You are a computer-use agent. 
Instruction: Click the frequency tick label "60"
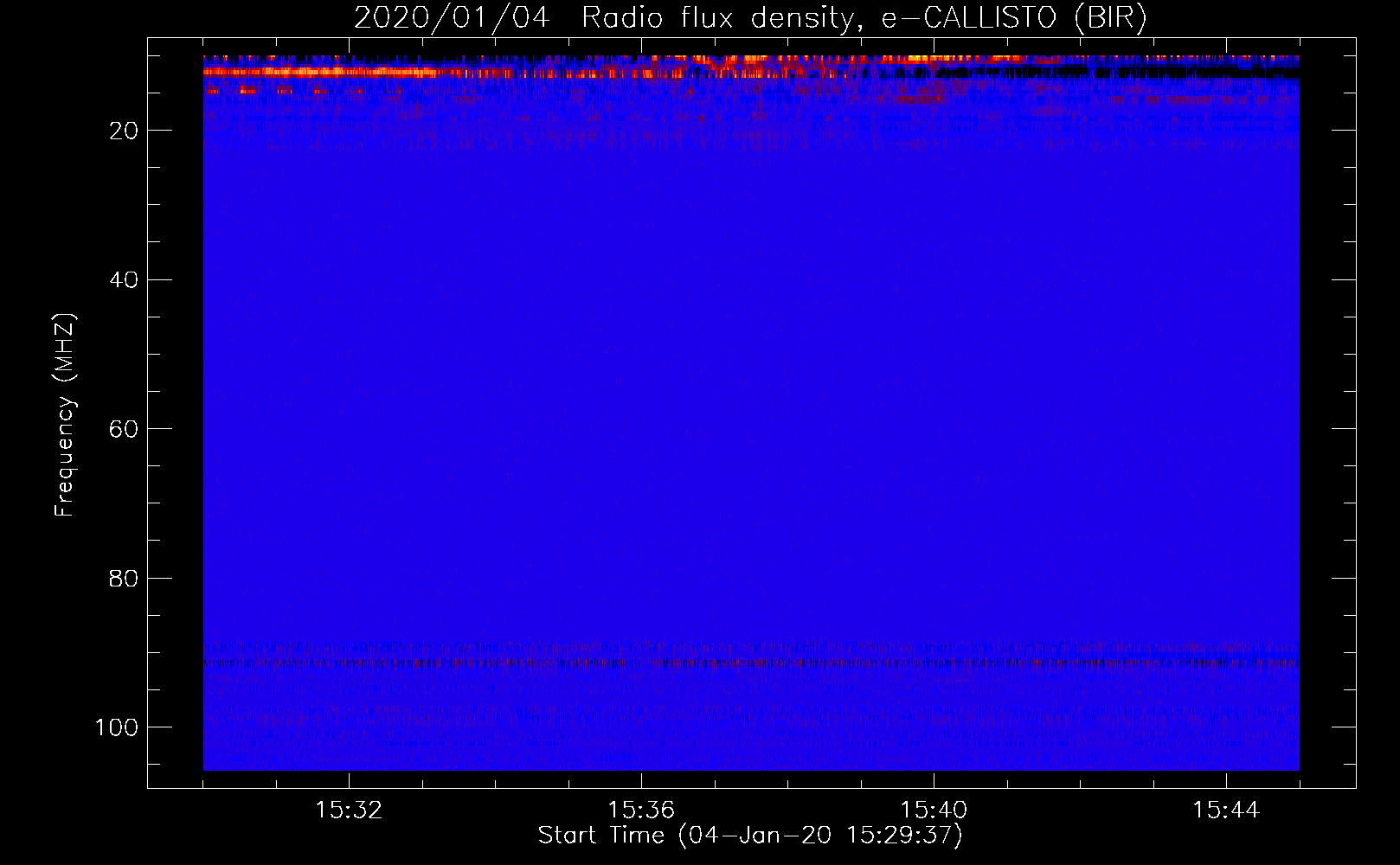tap(124, 429)
